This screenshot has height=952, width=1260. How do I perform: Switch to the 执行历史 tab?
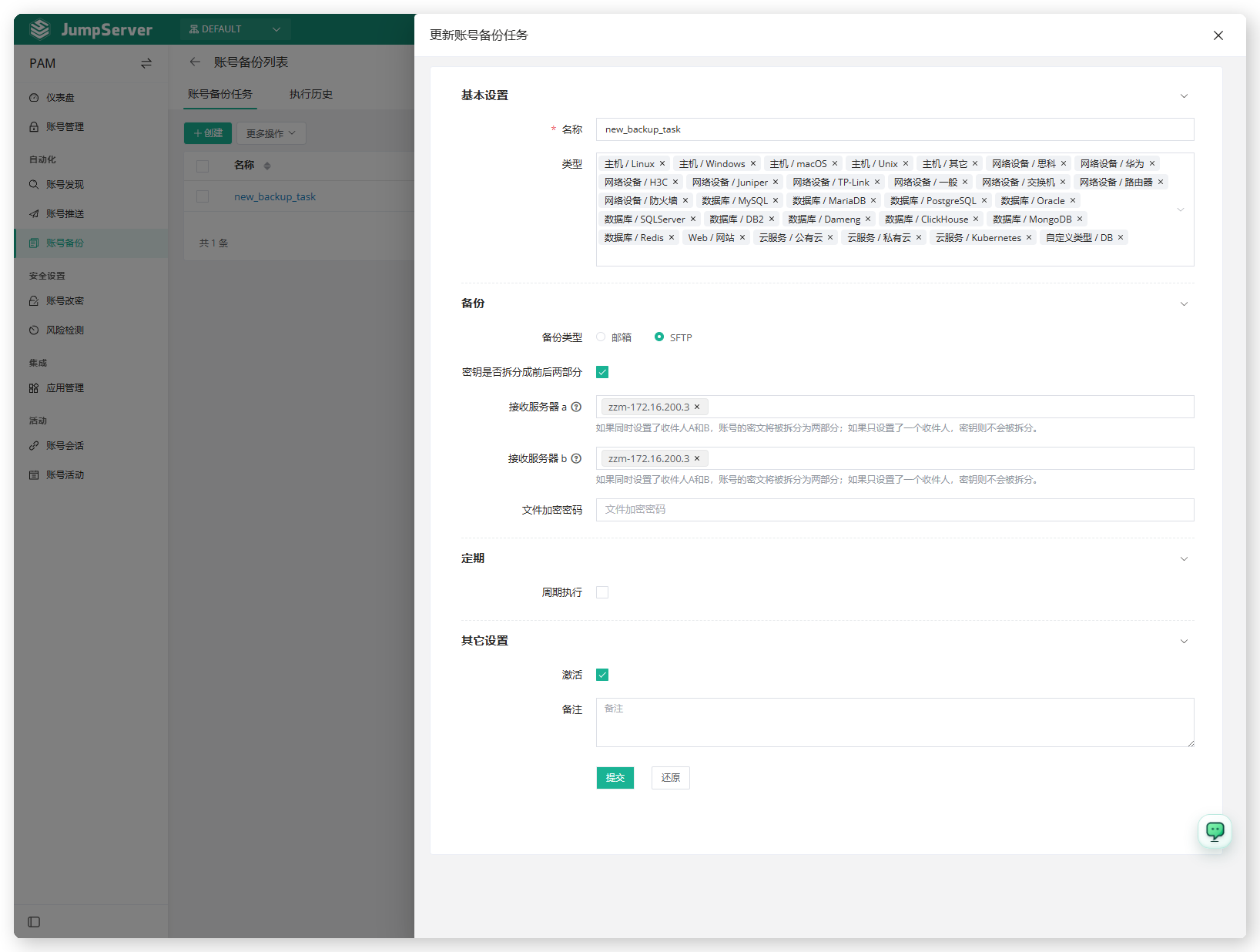[311, 94]
